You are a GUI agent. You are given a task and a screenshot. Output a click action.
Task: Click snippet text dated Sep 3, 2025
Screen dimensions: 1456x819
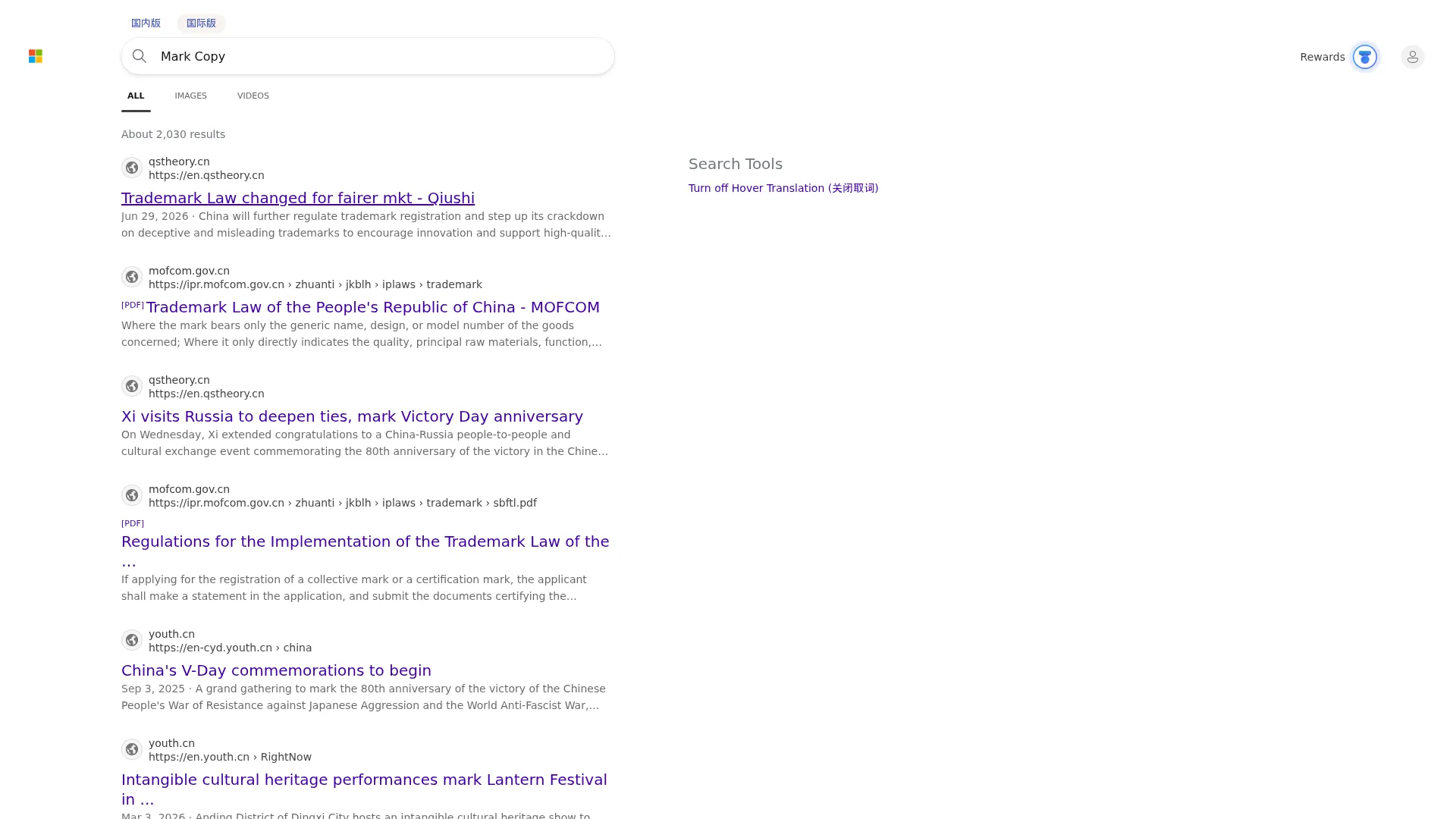tap(363, 697)
